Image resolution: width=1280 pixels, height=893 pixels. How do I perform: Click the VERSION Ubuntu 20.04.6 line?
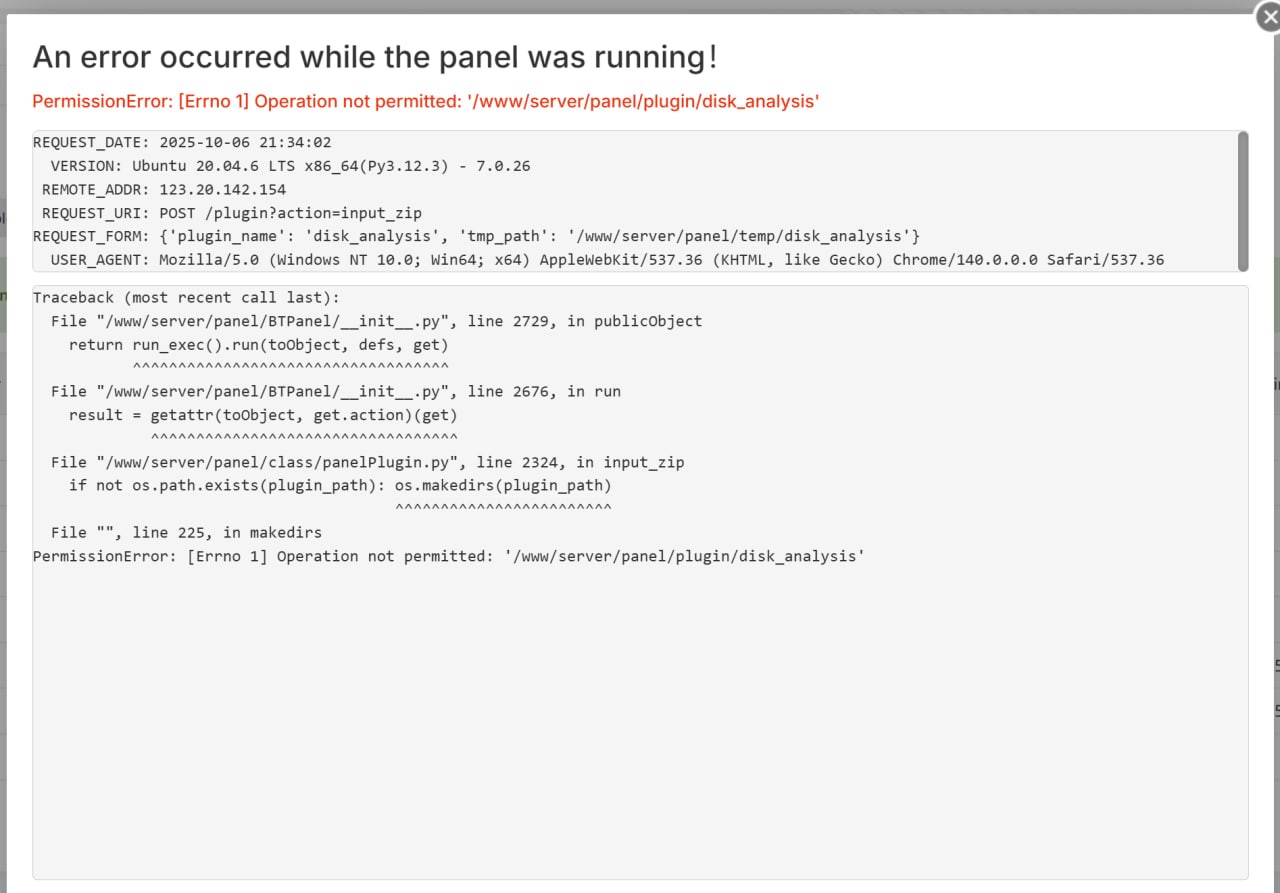pos(290,166)
